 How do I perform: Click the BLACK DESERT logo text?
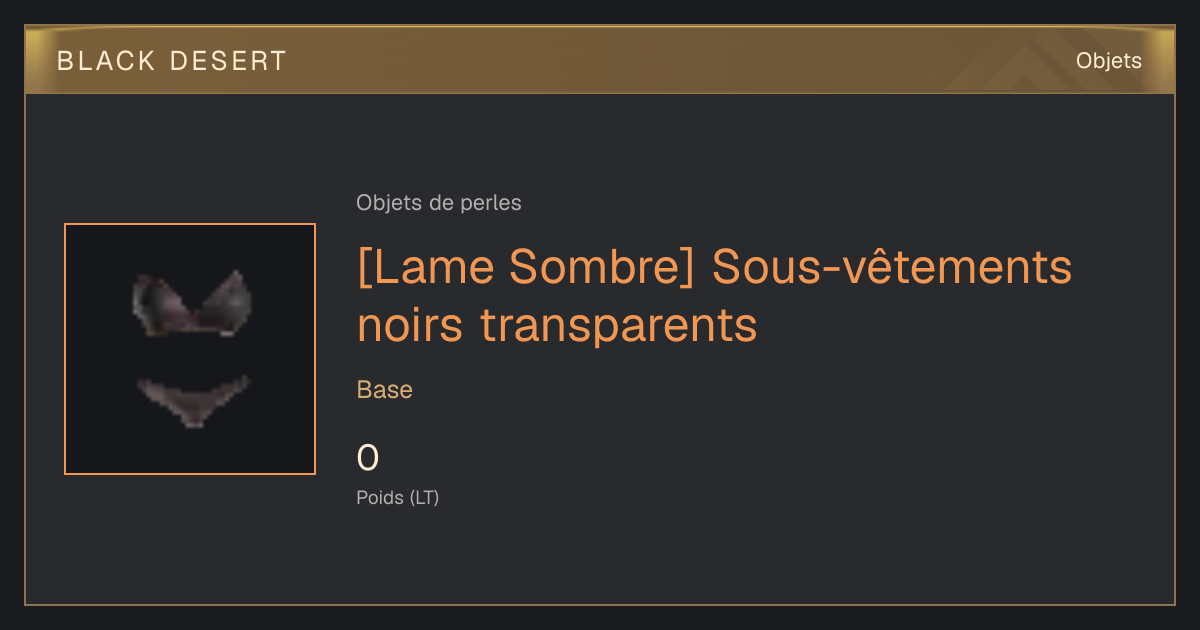(172, 61)
